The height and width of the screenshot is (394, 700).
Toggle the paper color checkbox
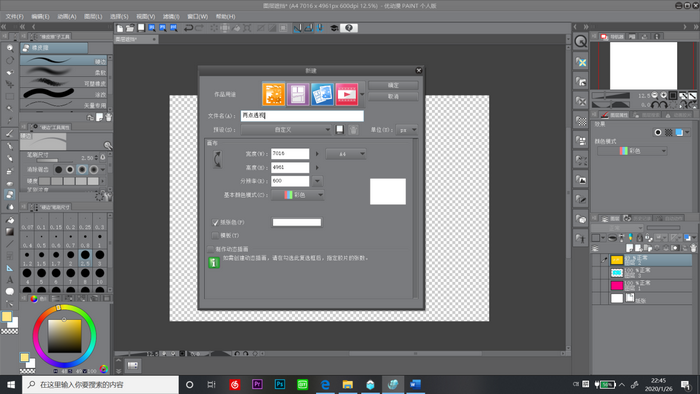[215, 222]
